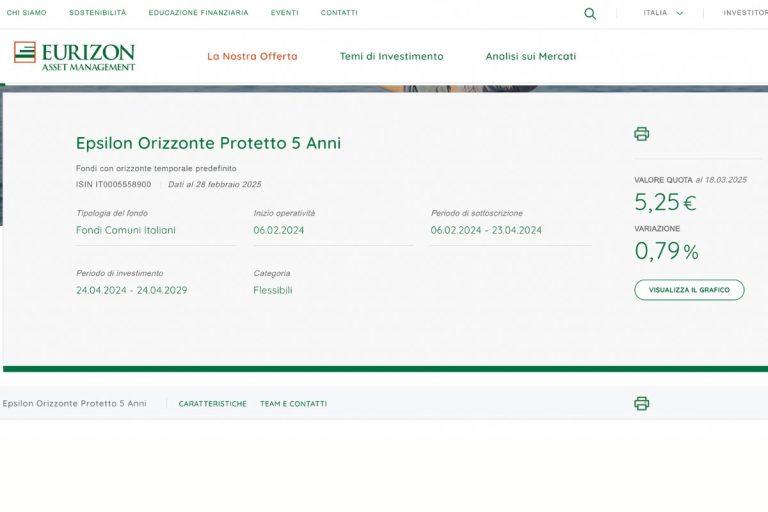Open the Sostenibilità link
The width and height of the screenshot is (768, 512).
98,13
